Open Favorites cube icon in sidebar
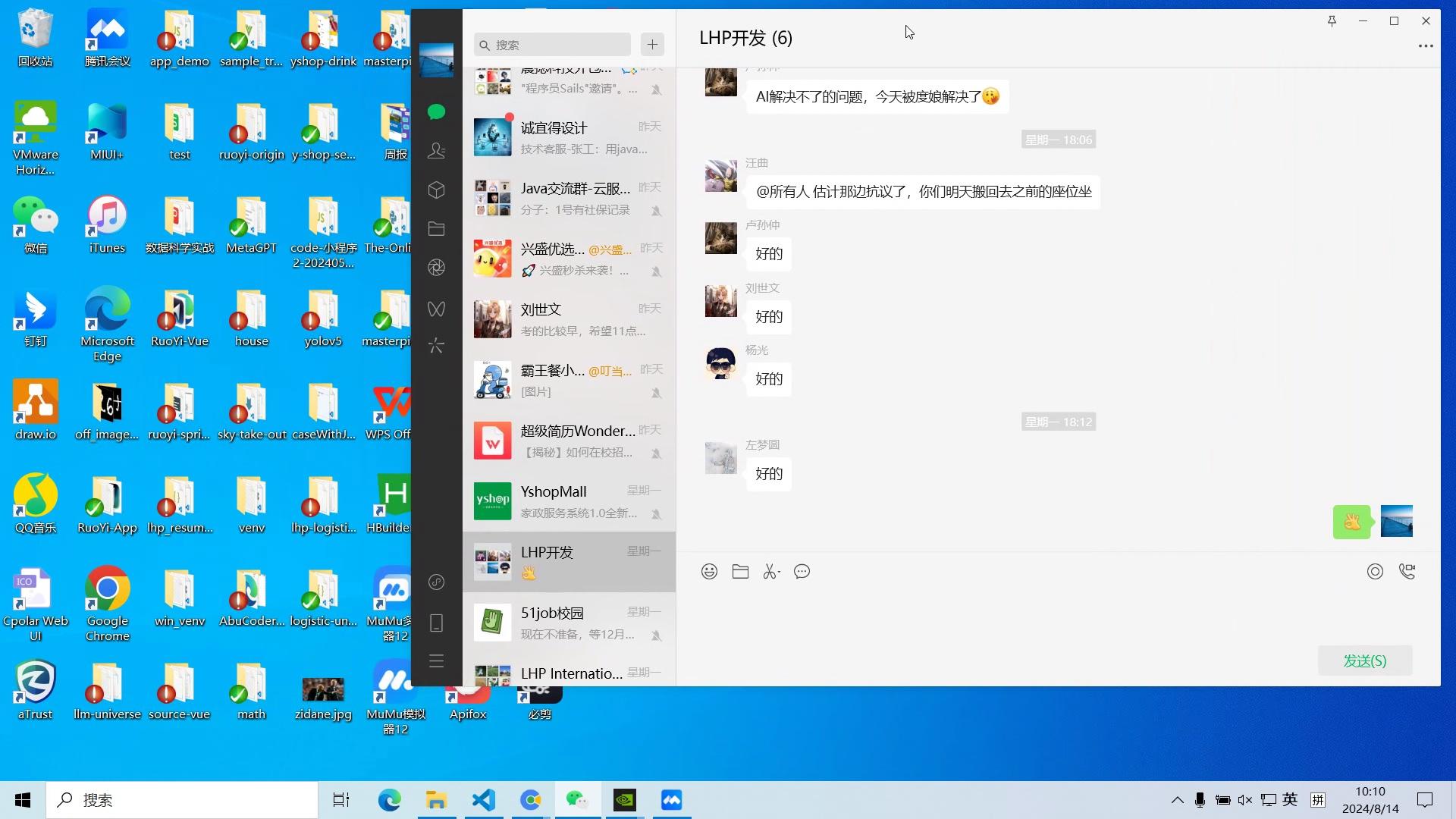 436,190
